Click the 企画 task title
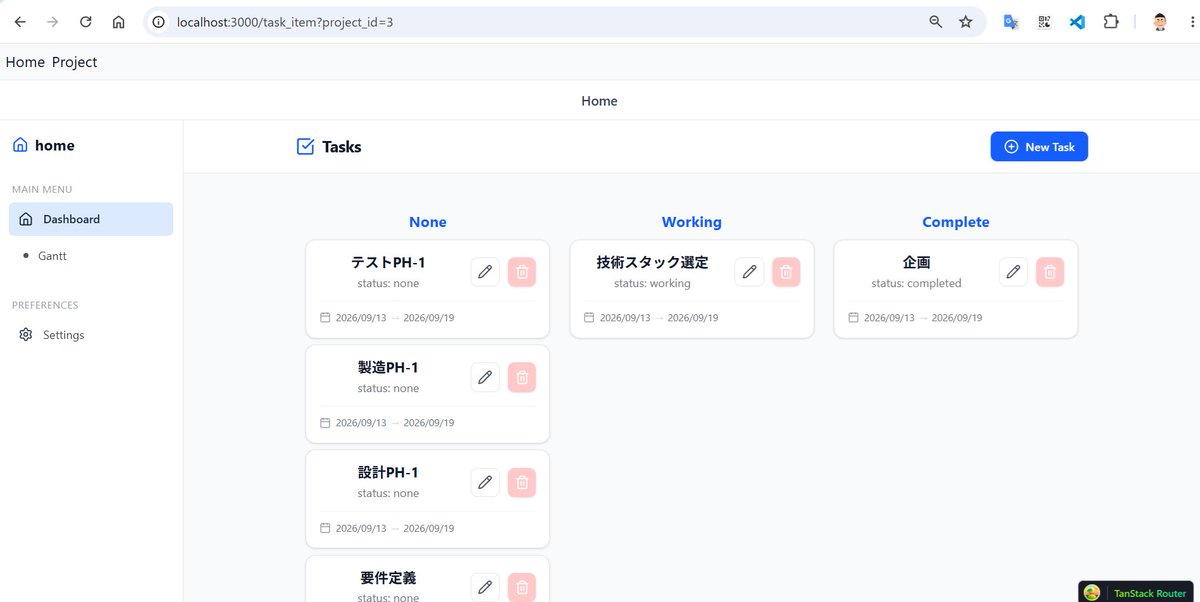The image size is (1200, 602). (916, 263)
